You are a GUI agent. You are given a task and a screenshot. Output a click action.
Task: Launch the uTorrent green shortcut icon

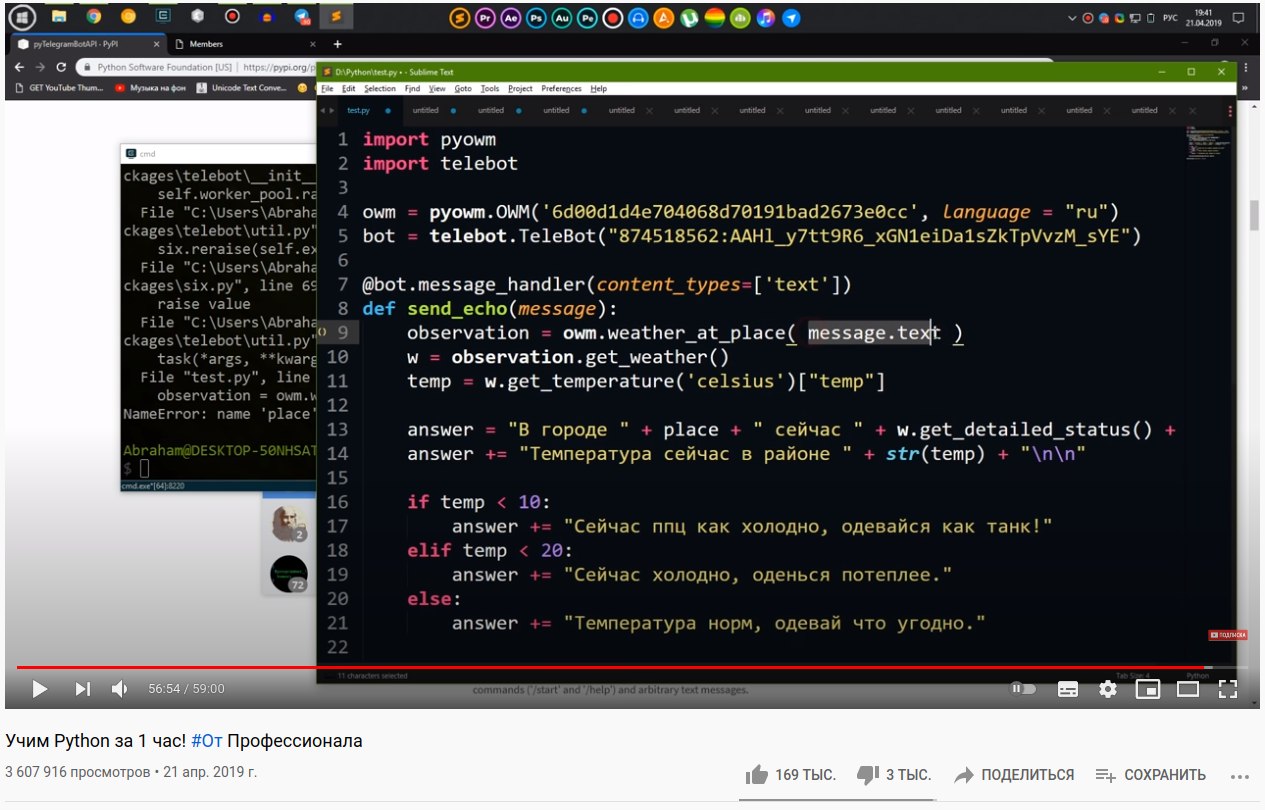click(689, 17)
